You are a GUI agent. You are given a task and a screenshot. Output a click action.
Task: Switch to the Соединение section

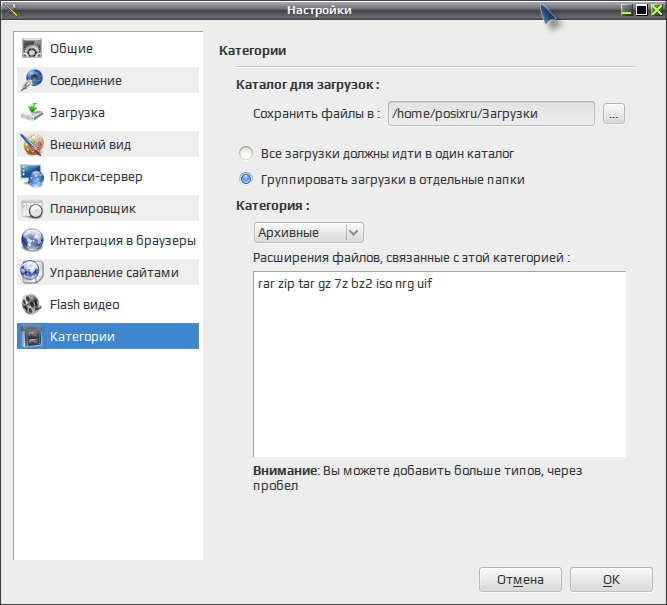click(x=108, y=80)
